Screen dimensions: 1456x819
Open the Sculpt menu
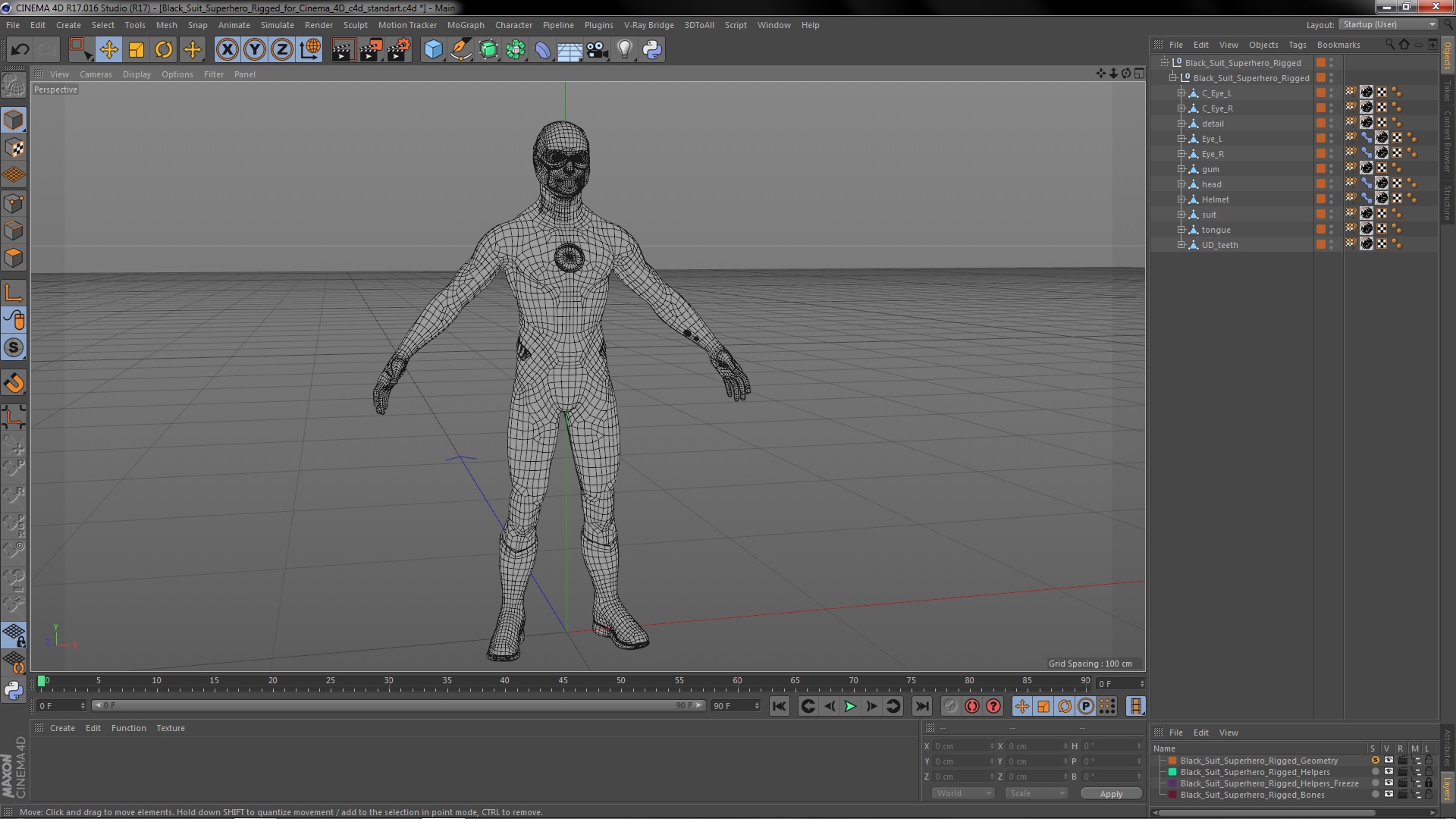355,25
